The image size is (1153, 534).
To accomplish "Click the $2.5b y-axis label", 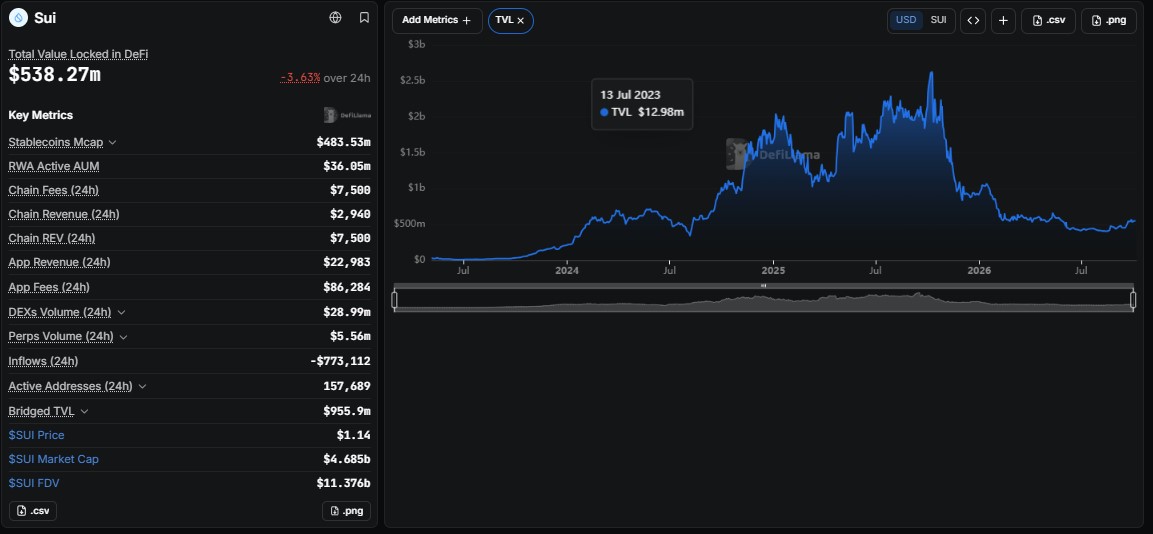I will point(413,80).
